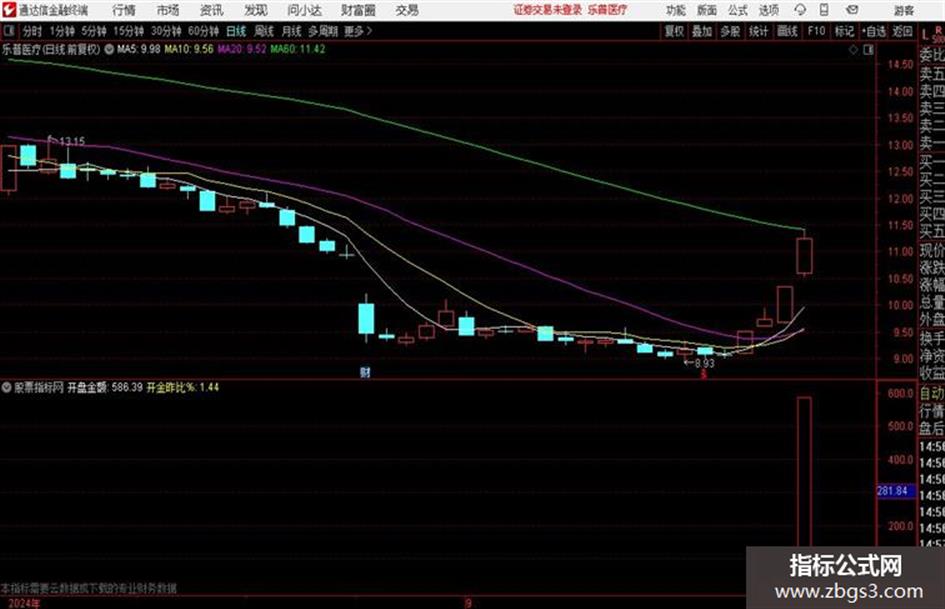This screenshot has width=945, height=609.
Task: Expand the 更多 periods dropdown
Action: tap(358, 31)
